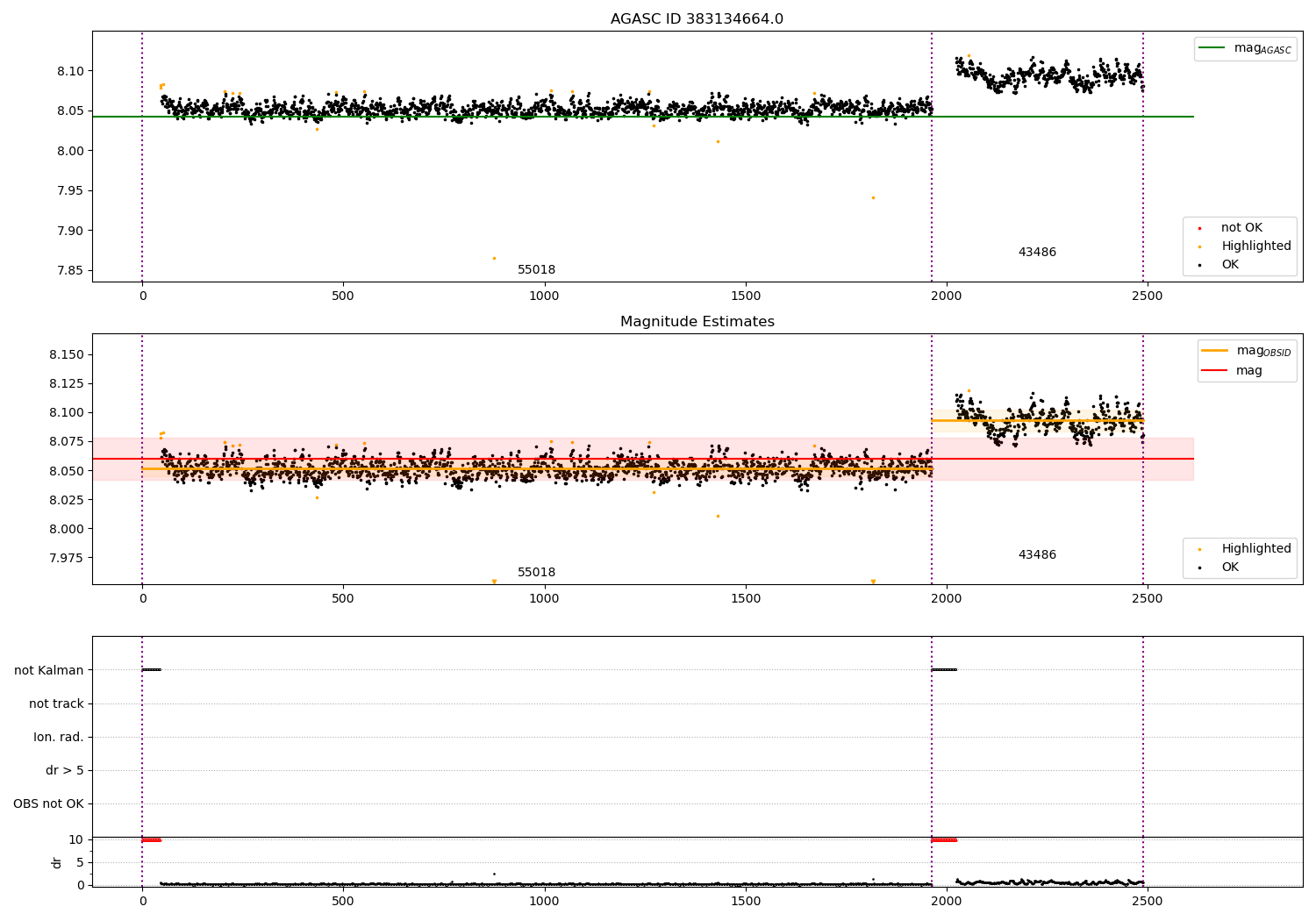
Task: Click the '55018' annotation in the top plot
Action: (x=536, y=270)
